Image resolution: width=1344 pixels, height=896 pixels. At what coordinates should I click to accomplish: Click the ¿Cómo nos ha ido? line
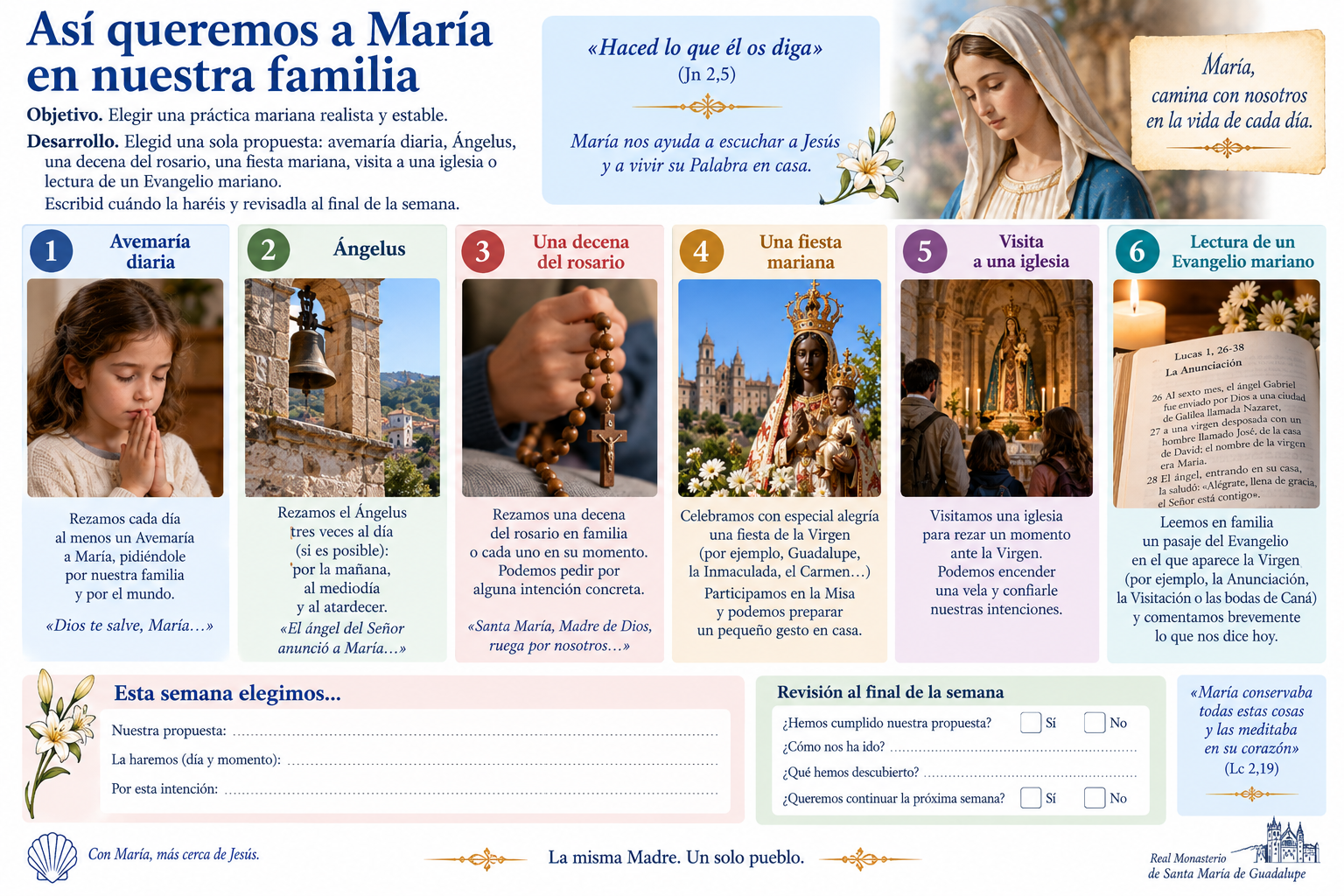point(1013,749)
